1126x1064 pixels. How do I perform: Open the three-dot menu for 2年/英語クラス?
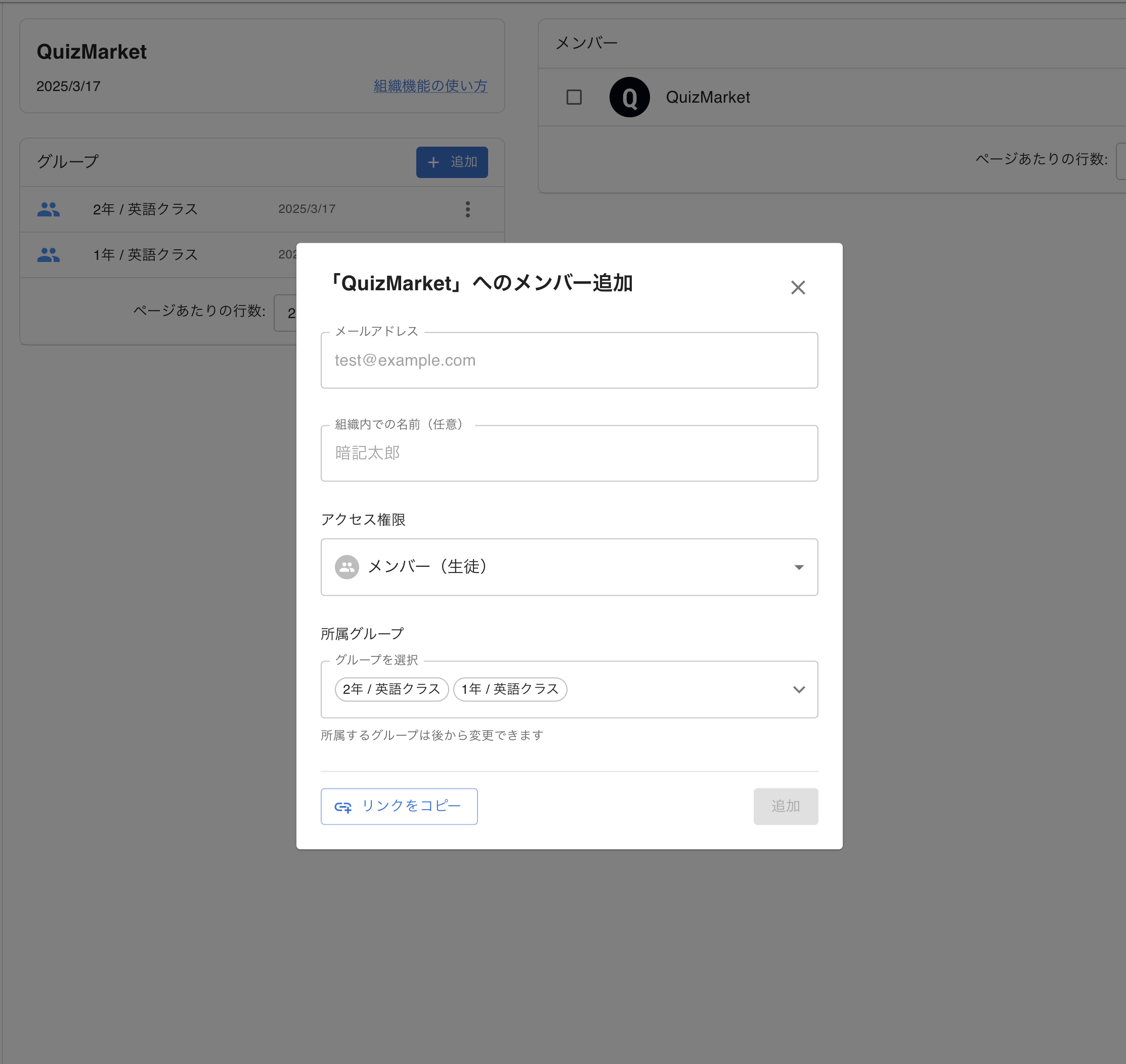coord(468,209)
